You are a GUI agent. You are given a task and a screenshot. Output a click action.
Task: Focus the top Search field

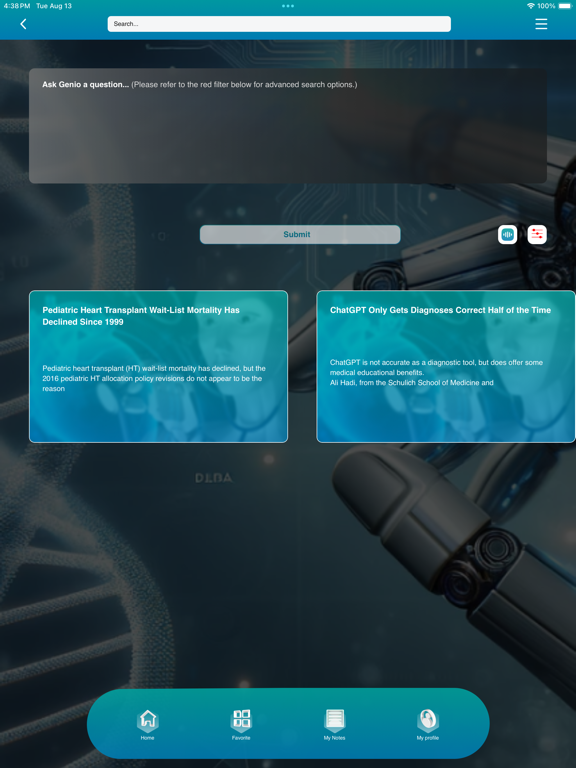tap(279, 24)
